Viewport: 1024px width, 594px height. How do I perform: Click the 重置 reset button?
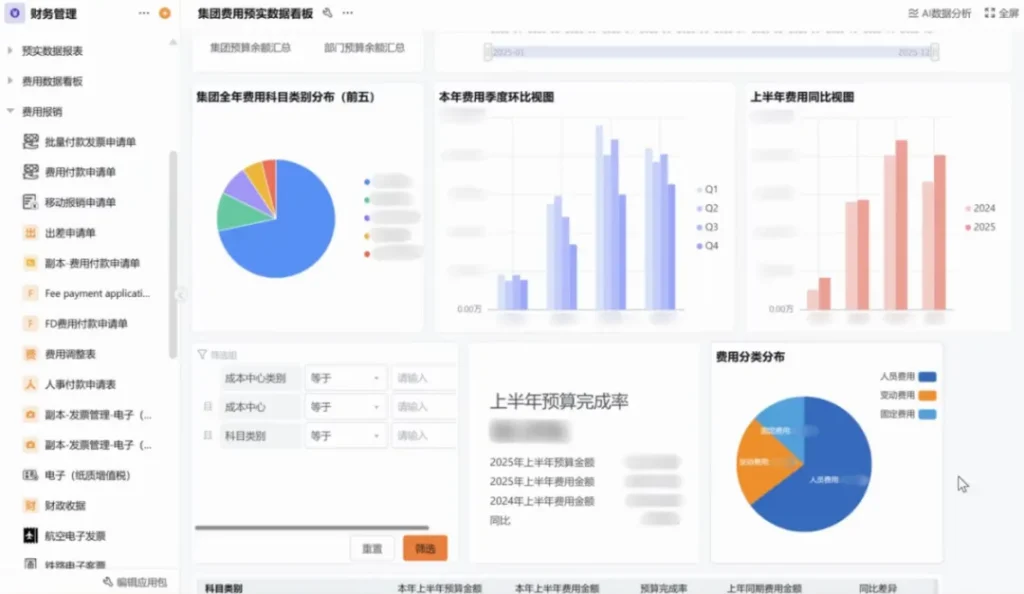pyautogui.click(x=372, y=548)
